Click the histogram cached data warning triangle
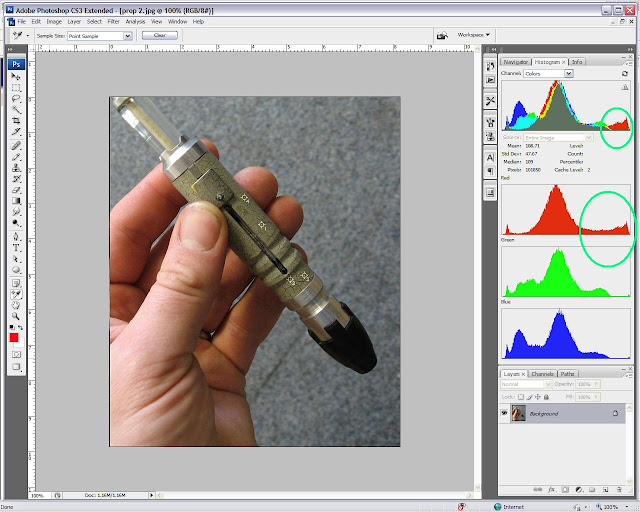This screenshot has width=640, height=512. 625,87
